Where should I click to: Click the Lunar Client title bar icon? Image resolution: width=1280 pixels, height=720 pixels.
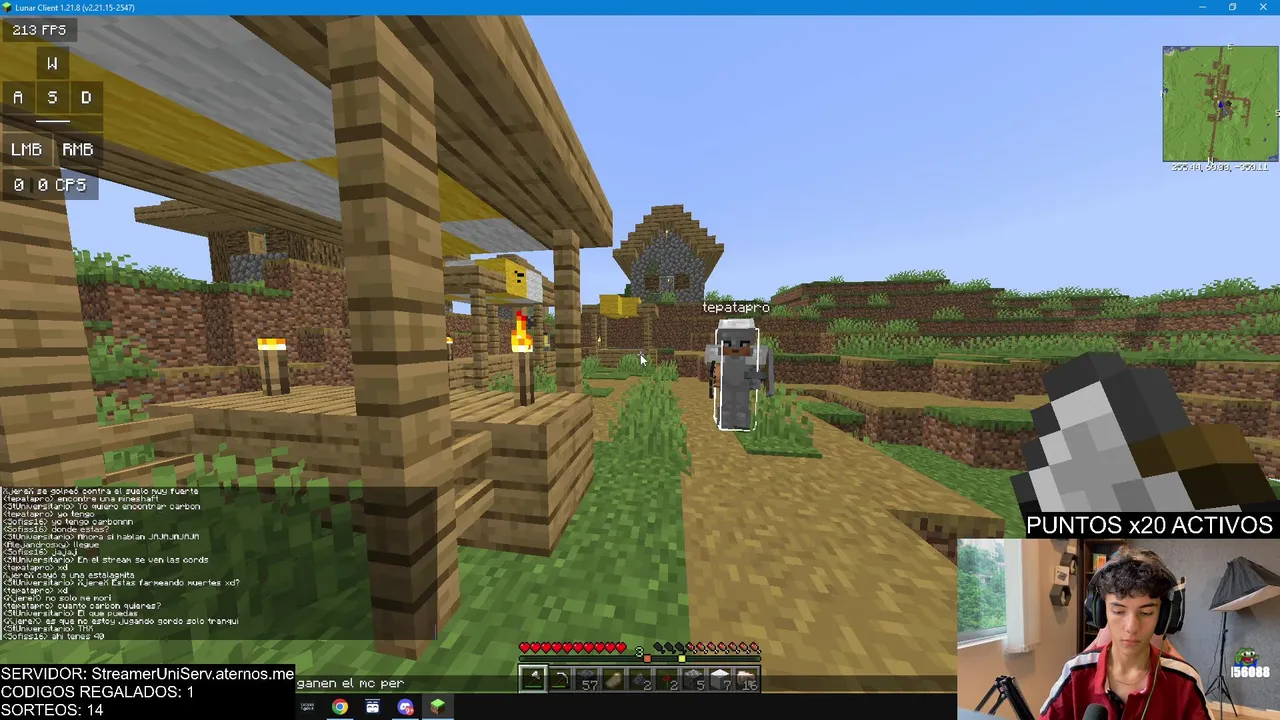(x=7, y=7)
